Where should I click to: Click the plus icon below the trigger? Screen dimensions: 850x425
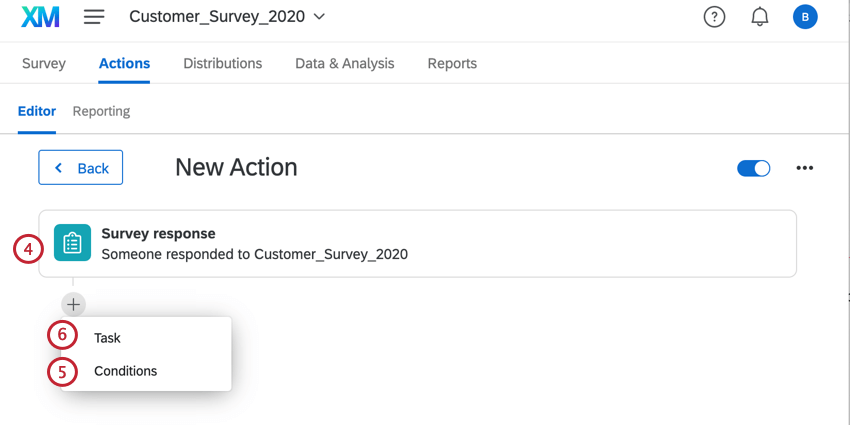(73, 304)
